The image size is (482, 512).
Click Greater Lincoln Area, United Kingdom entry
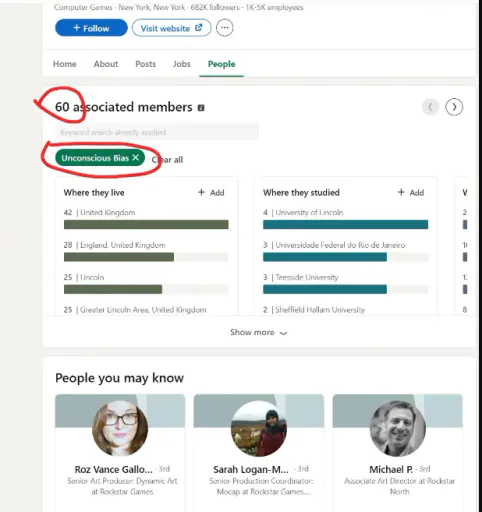(135, 310)
